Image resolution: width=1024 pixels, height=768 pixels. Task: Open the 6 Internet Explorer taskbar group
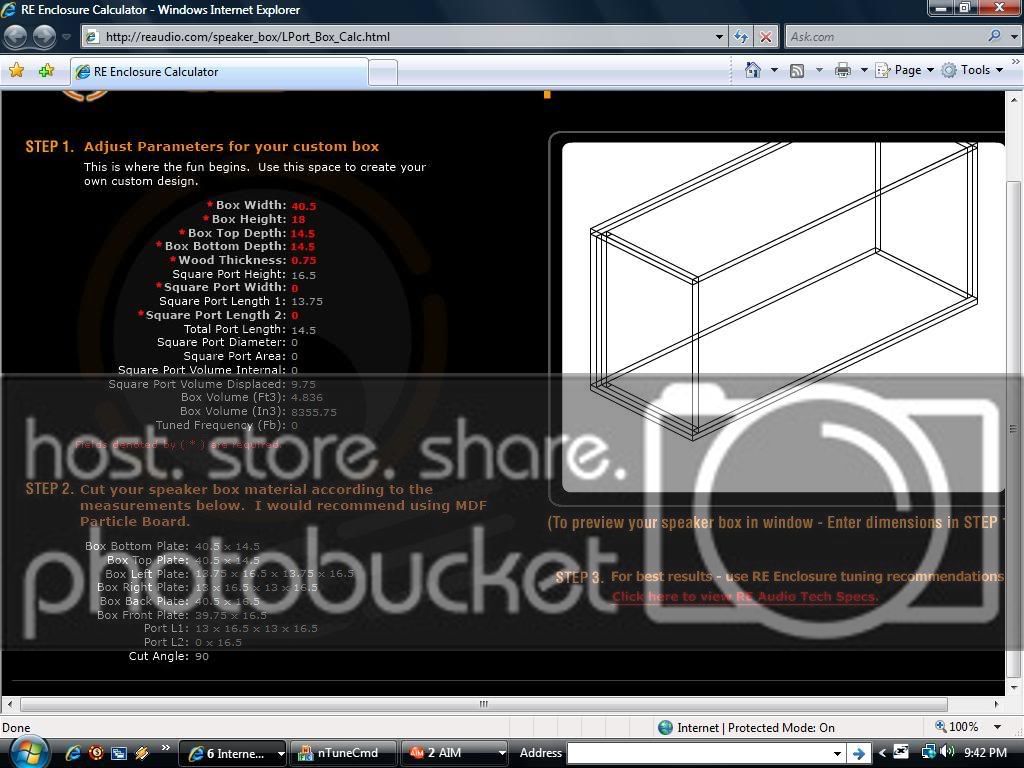[x=232, y=753]
